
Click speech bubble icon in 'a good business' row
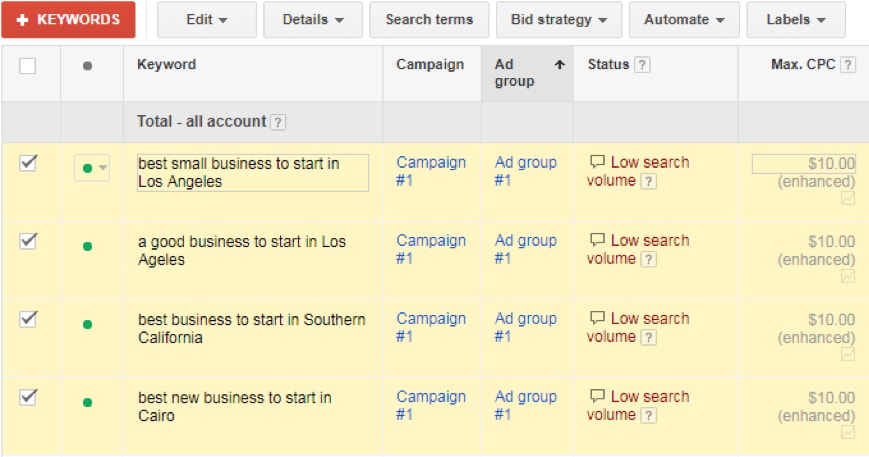597,240
